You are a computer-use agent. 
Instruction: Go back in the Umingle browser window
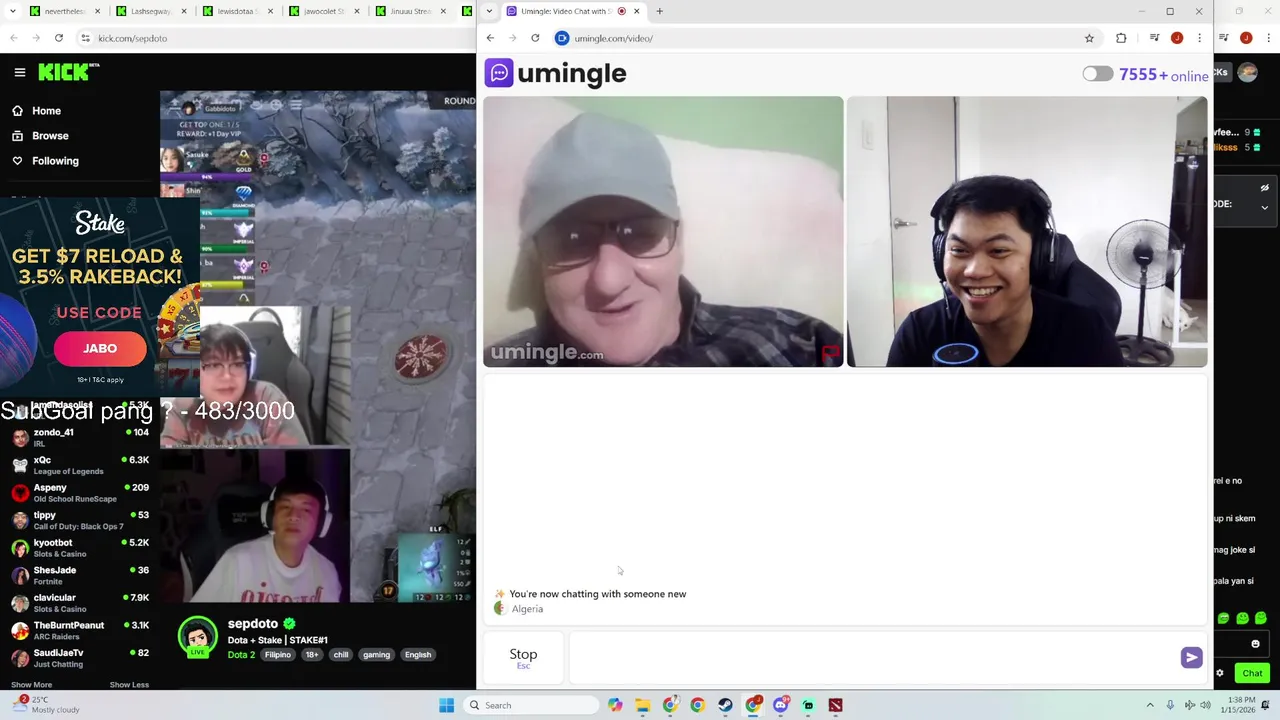coord(490,38)
